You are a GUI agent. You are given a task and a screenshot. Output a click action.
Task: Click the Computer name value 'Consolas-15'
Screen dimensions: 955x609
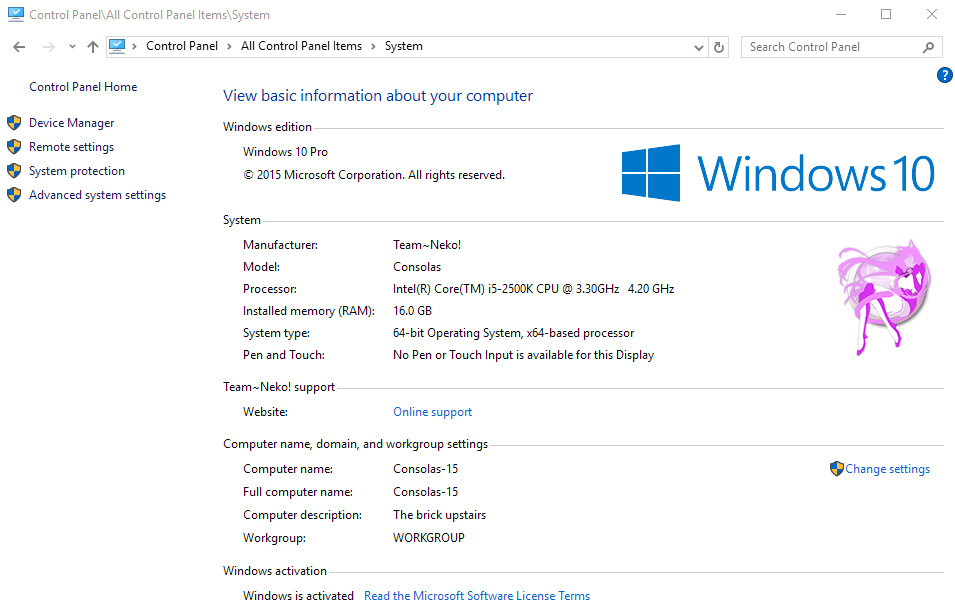tap(425, 469)
